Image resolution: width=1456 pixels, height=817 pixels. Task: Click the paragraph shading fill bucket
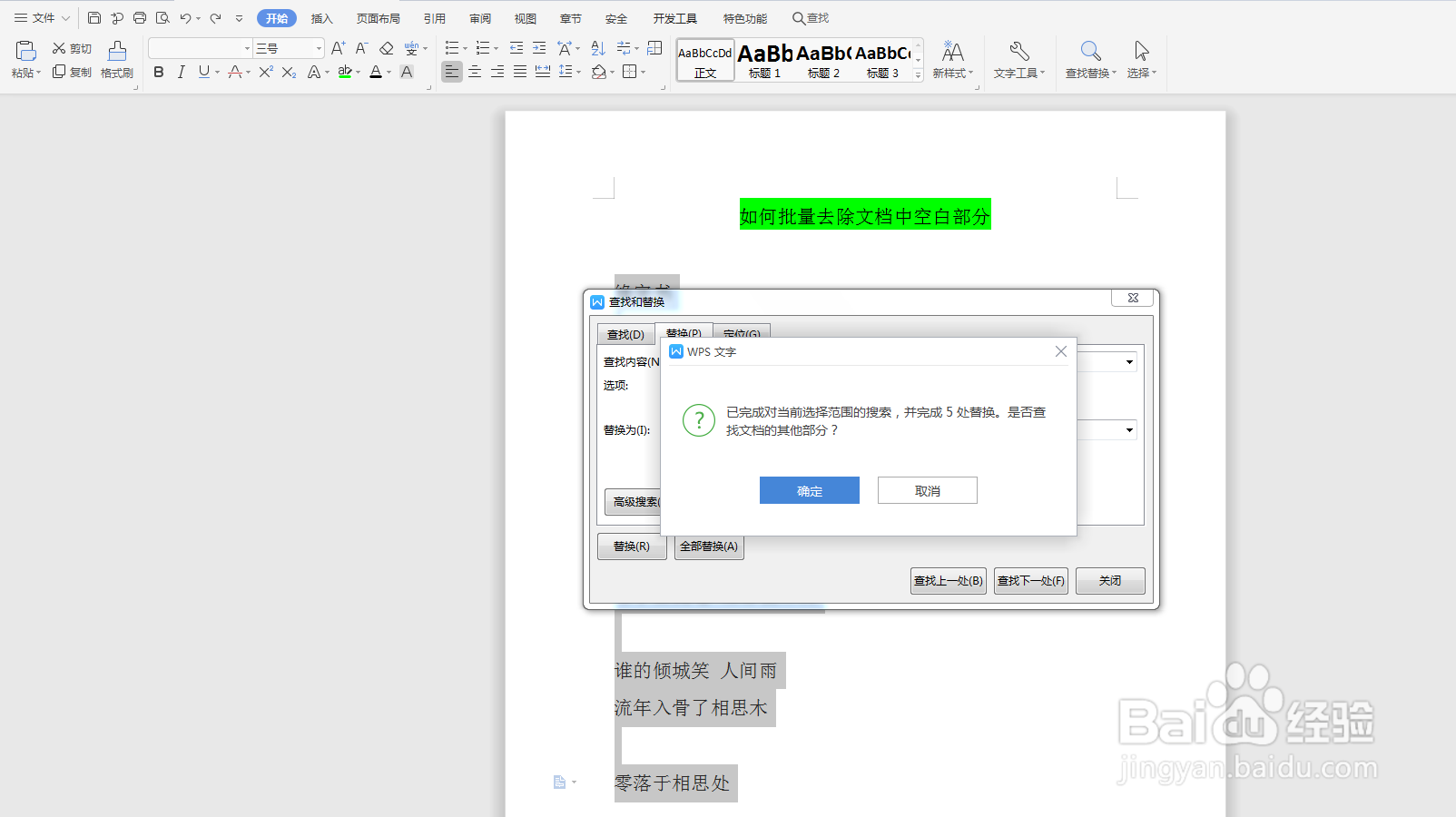click(598, 72)
